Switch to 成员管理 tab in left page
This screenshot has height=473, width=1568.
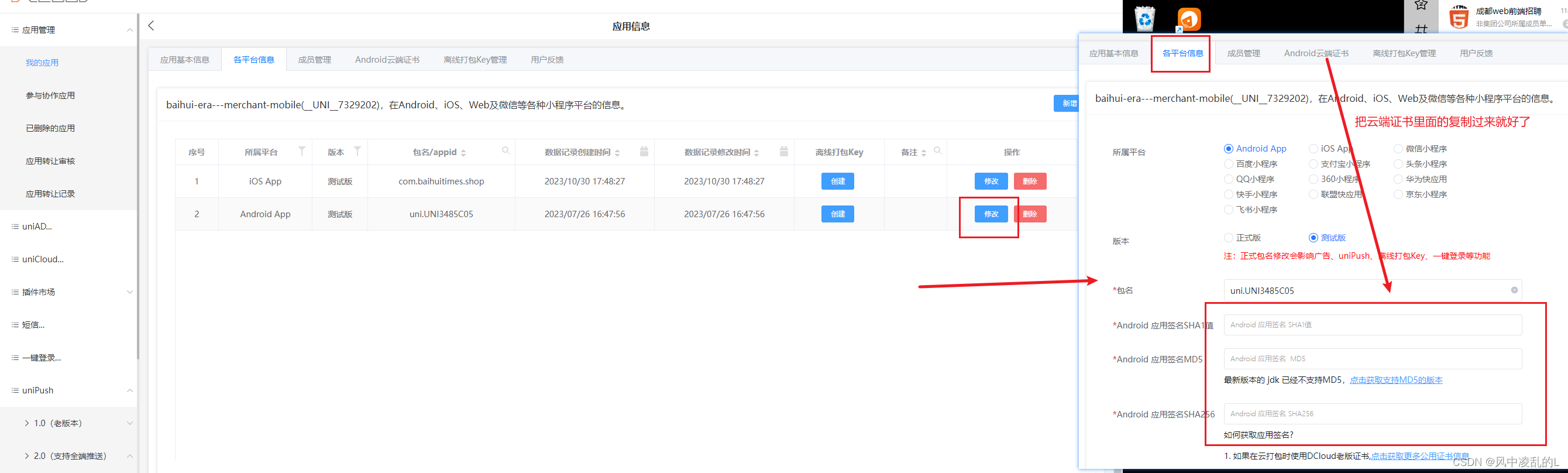[315, 60]
